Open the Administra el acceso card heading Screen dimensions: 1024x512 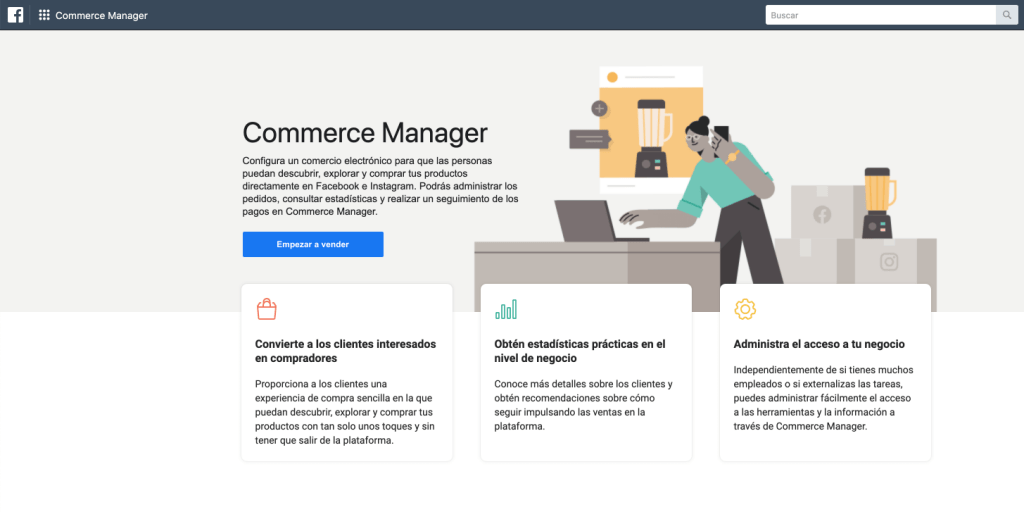(819, 344)
